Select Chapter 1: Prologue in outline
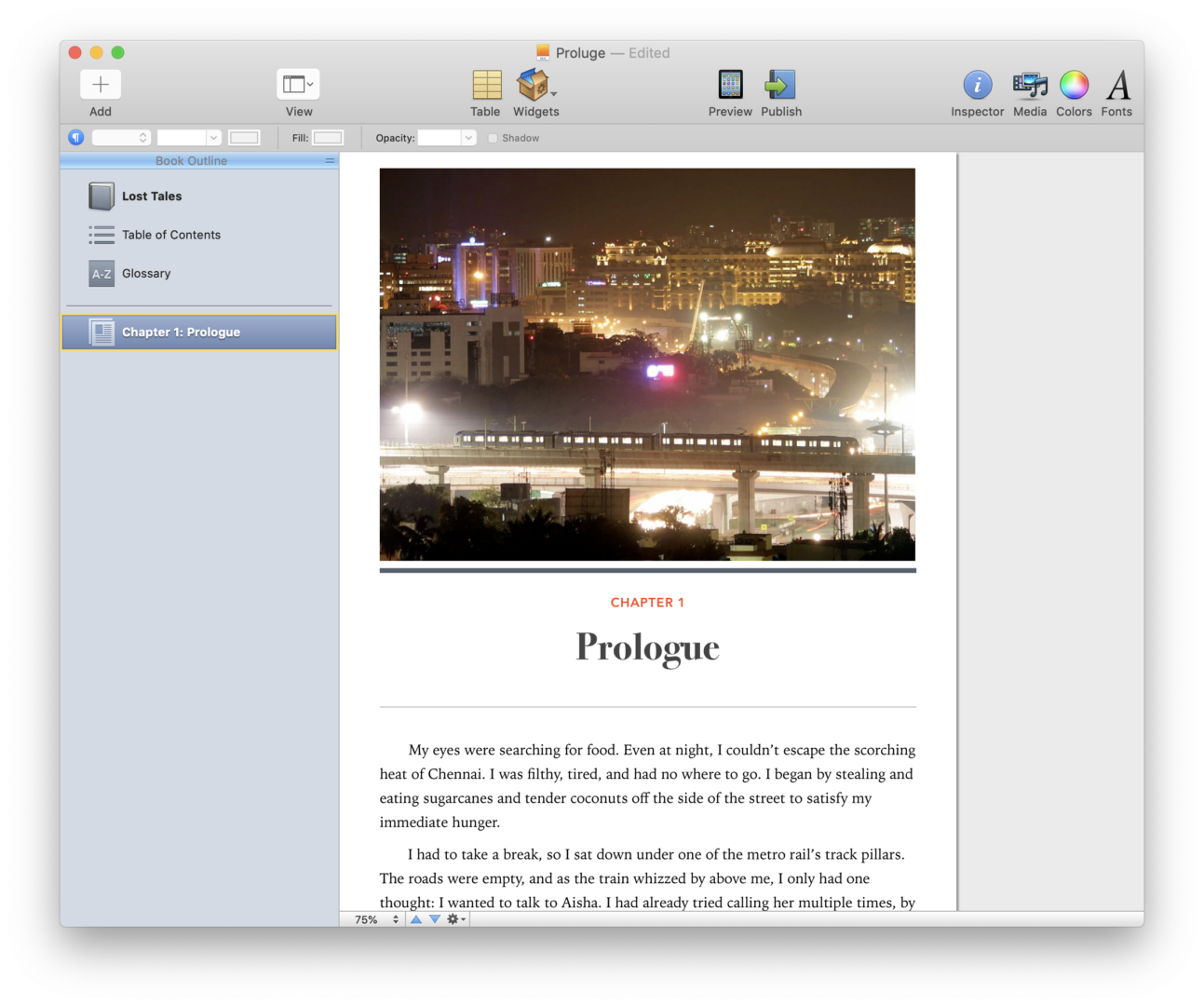This screenshot has height=1006, width=1204. pyautogui.click(x=199, y=333)
